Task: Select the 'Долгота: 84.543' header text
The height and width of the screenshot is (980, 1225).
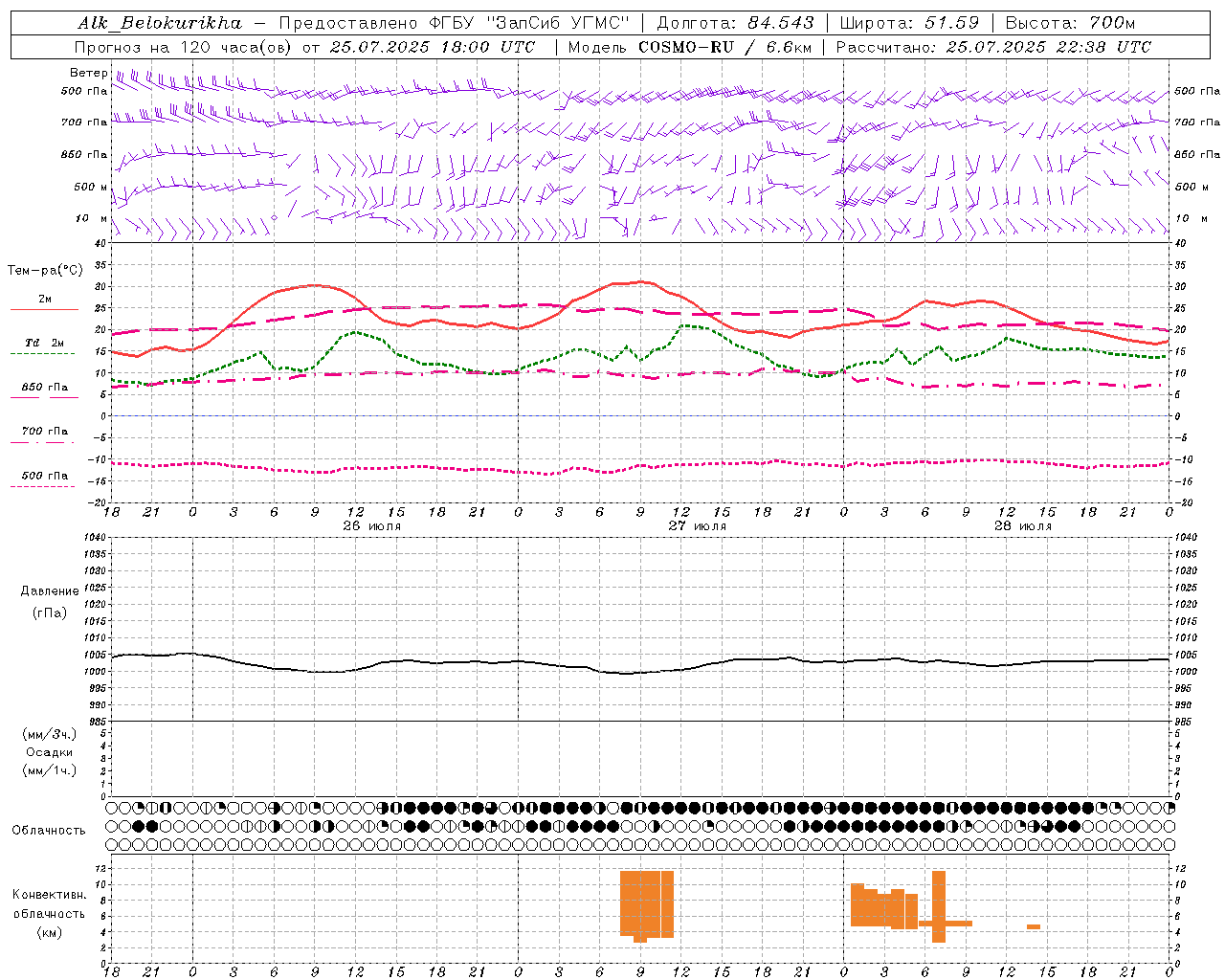Action: coord(736,23)
